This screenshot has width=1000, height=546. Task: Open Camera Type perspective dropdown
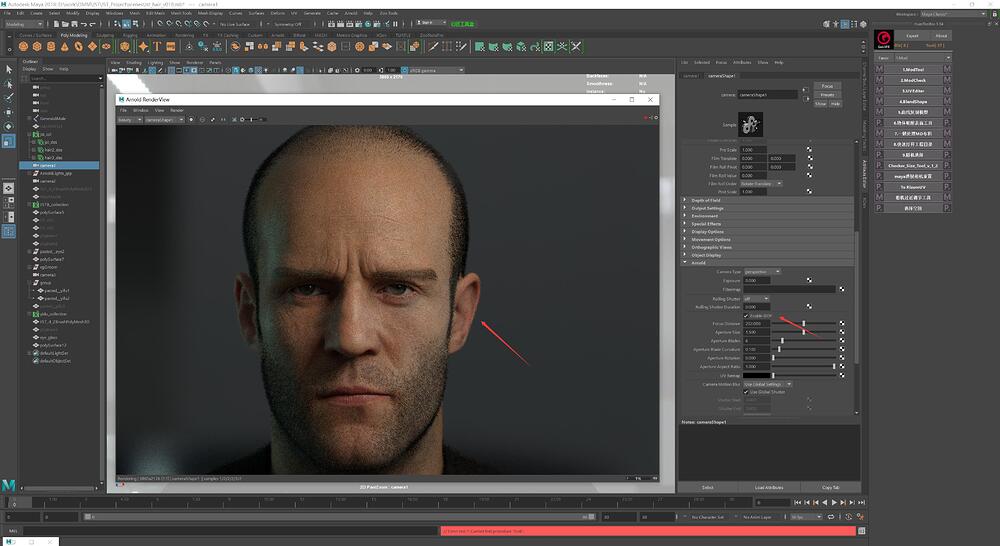pos(762,272)
